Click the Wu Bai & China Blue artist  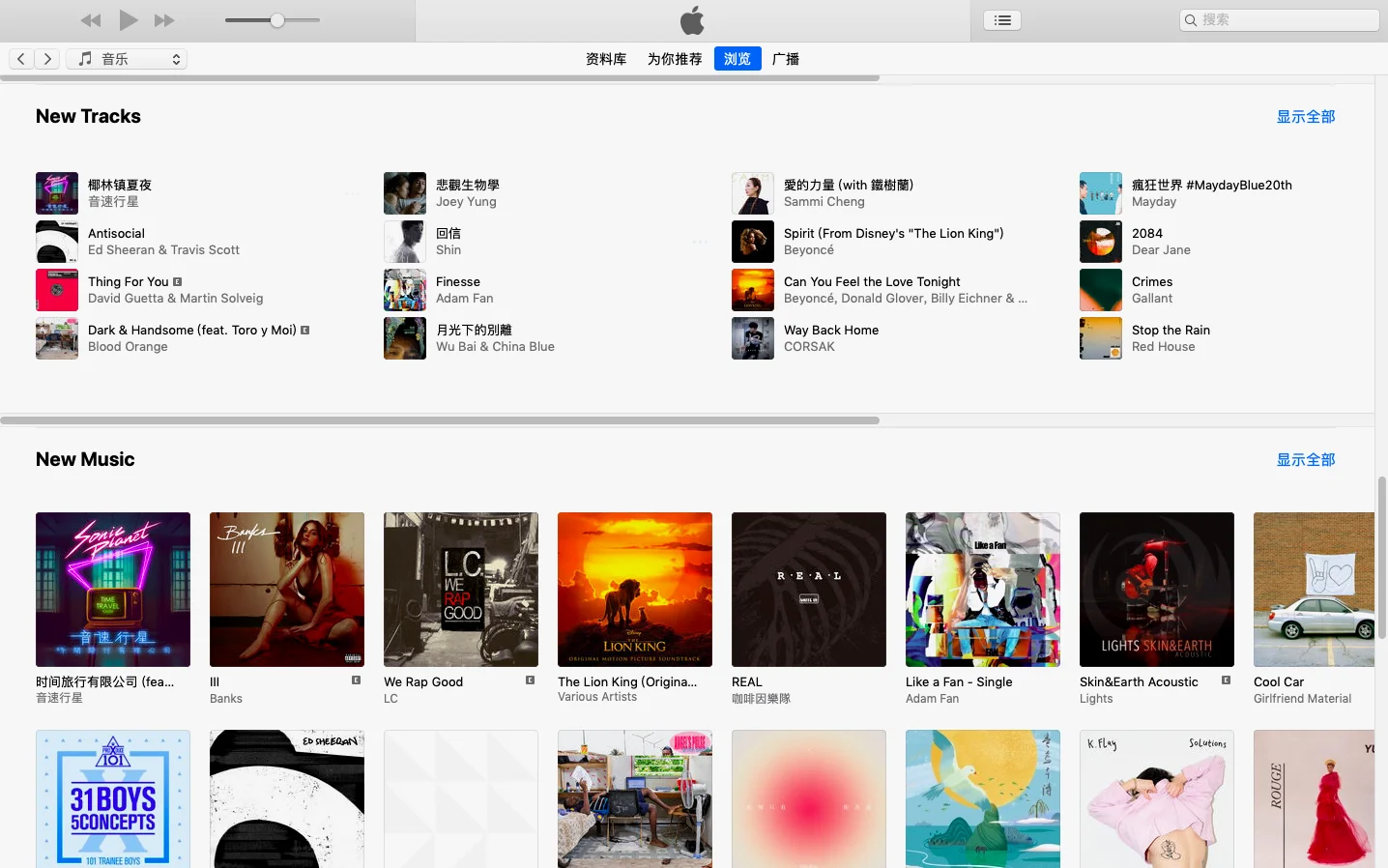(x=495, y=347)
